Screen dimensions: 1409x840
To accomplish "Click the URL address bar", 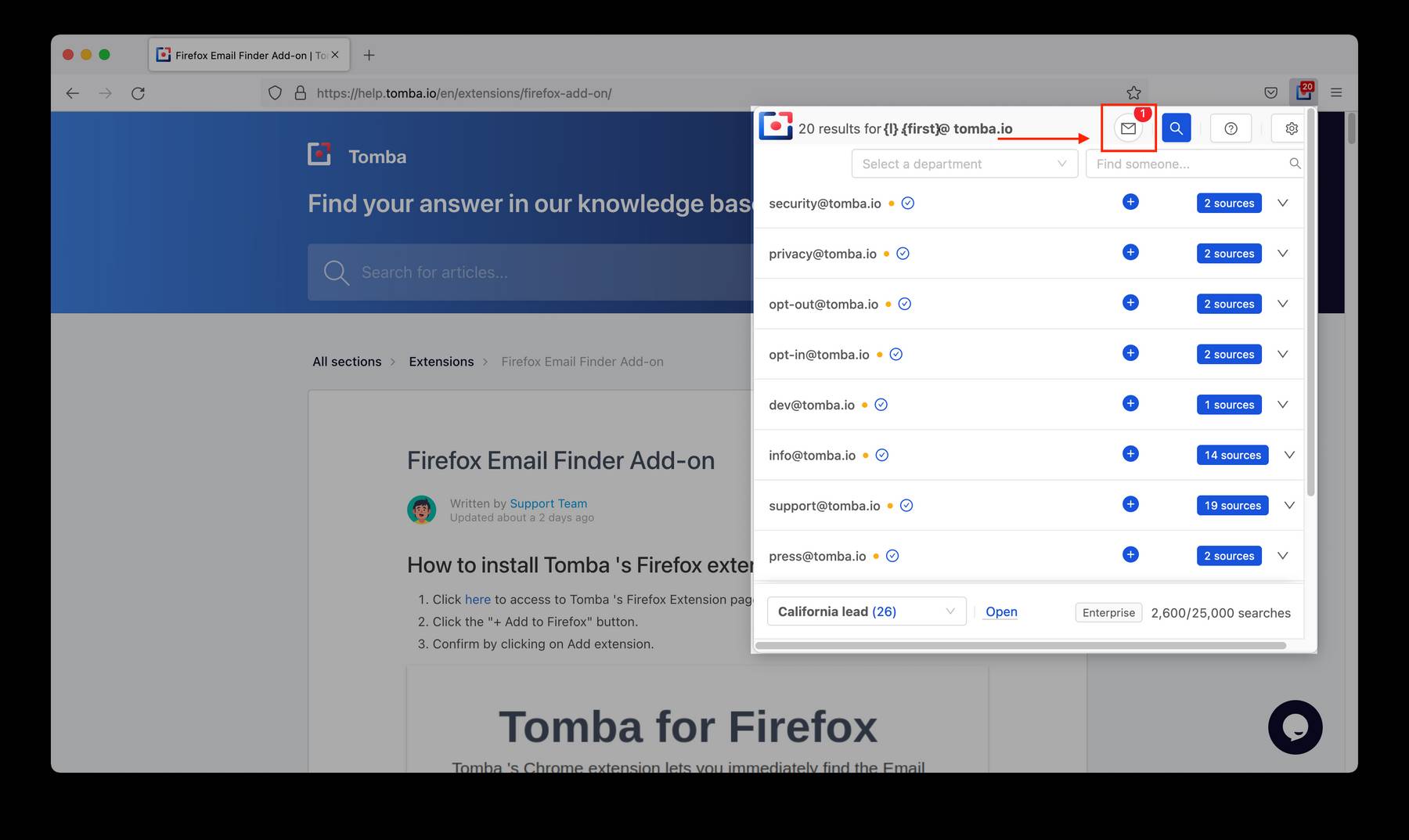I will tap(704, 93).
